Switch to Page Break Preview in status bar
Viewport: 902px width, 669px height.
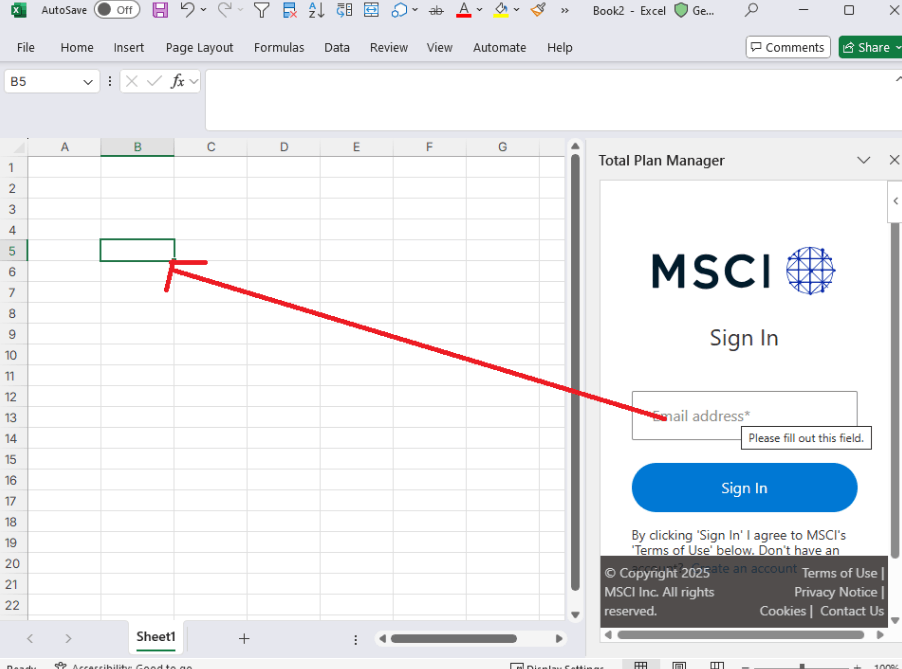coord(717,666)
